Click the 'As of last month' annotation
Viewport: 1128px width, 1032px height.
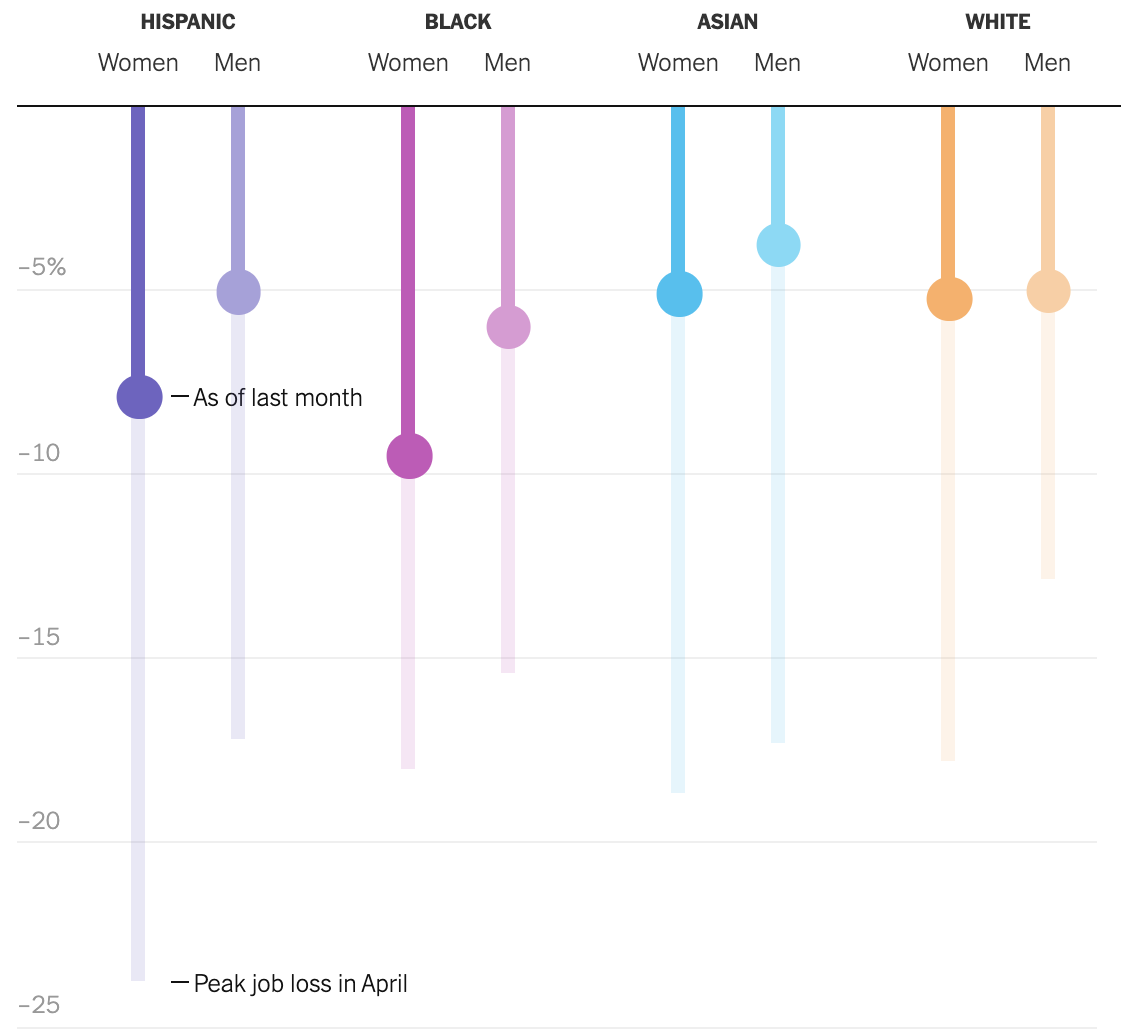coord(277,398)
